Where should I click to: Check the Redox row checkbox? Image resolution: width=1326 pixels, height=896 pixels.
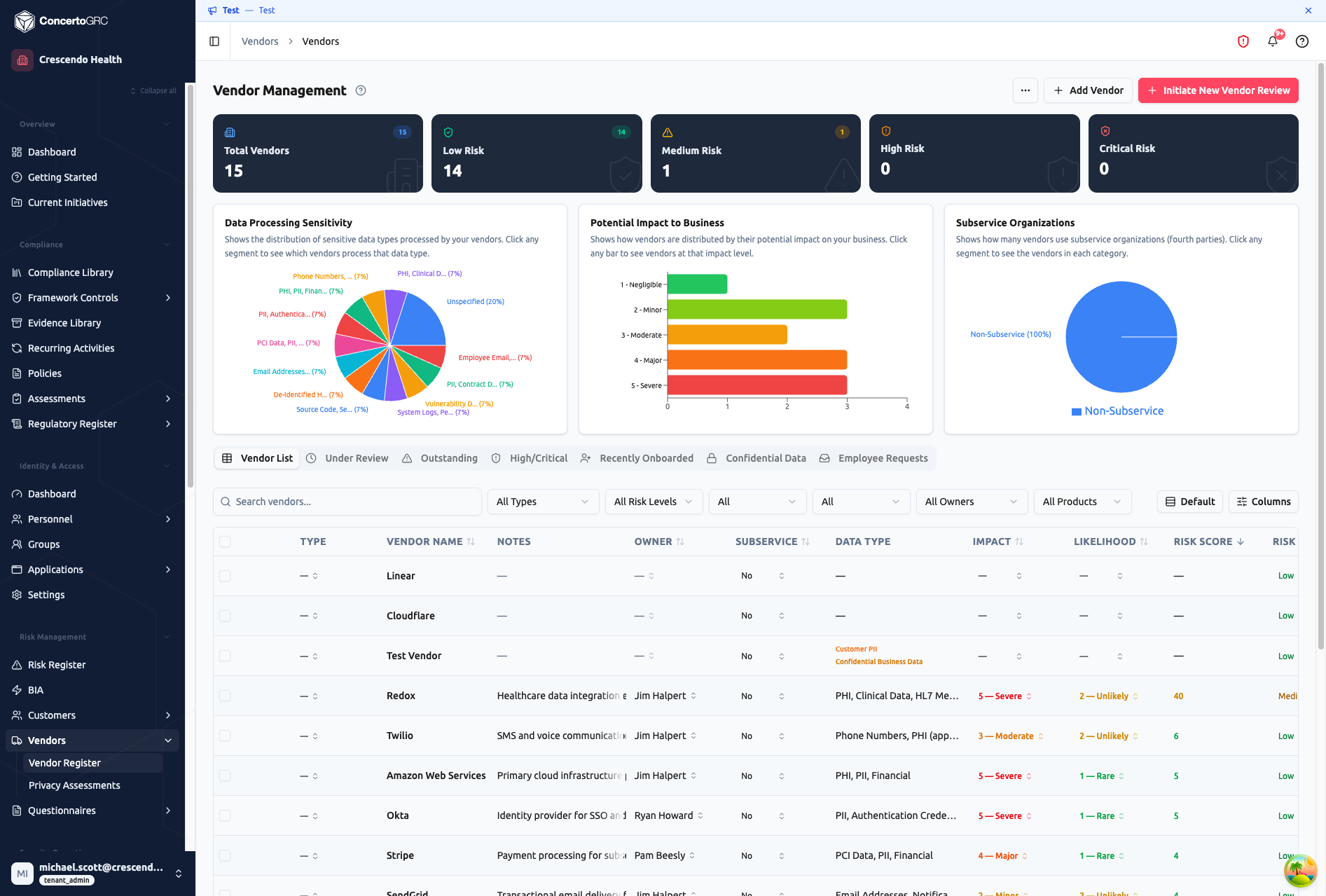(x=225, y=696)
